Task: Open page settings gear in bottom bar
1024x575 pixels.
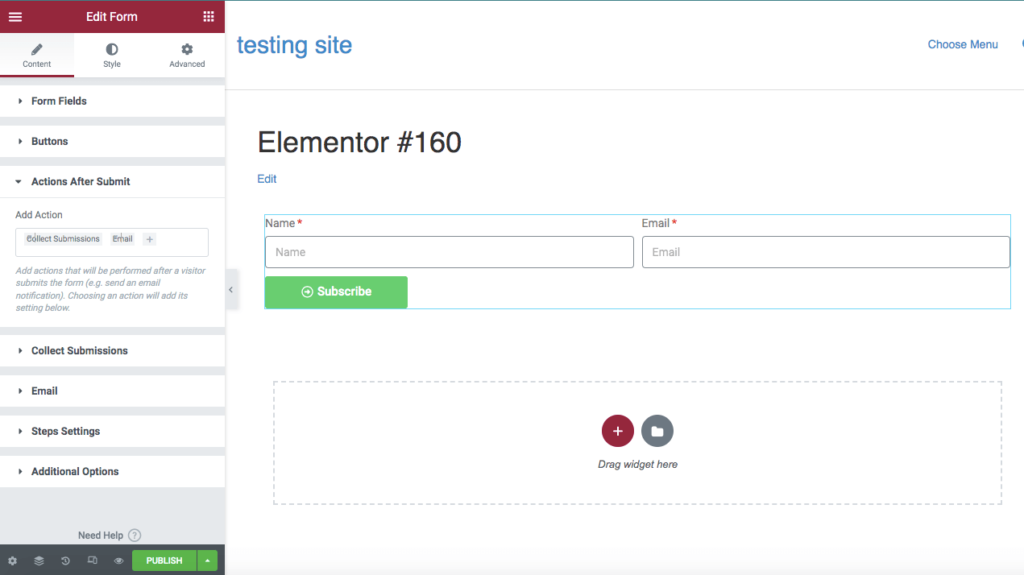Action: point(12,561)
